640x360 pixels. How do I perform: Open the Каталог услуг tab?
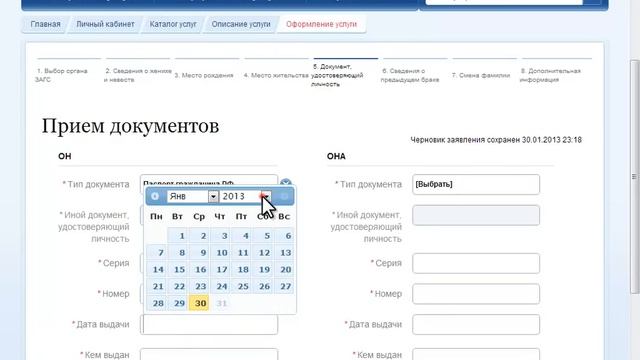173,24
